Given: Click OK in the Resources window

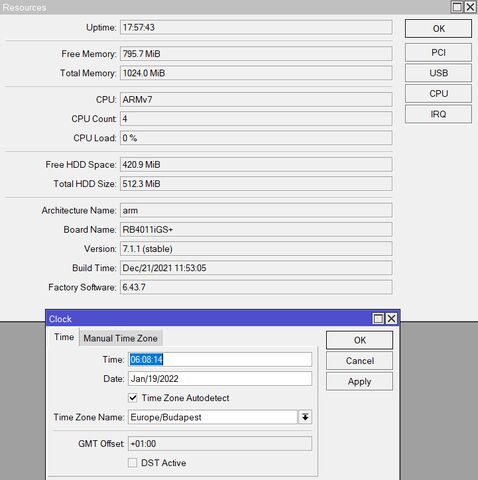Looking at the screenshot, I should click(x=438, y=29).
